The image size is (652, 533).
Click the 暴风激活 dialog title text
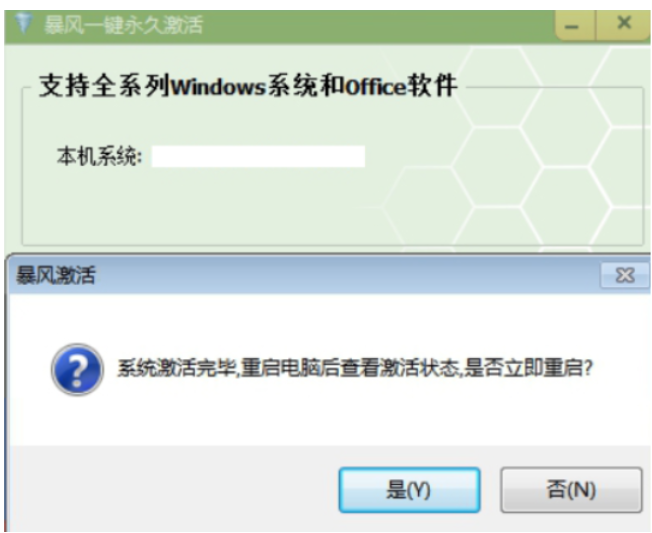coord(56,275)
